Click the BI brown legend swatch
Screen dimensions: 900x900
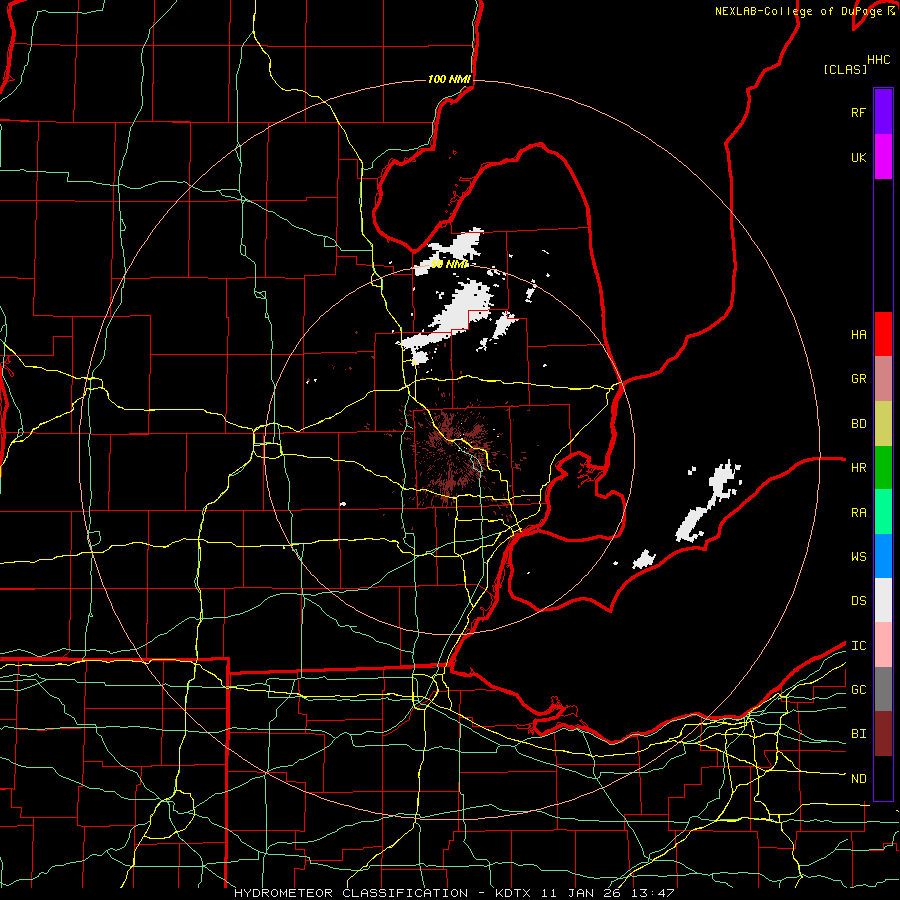[883, 734]
